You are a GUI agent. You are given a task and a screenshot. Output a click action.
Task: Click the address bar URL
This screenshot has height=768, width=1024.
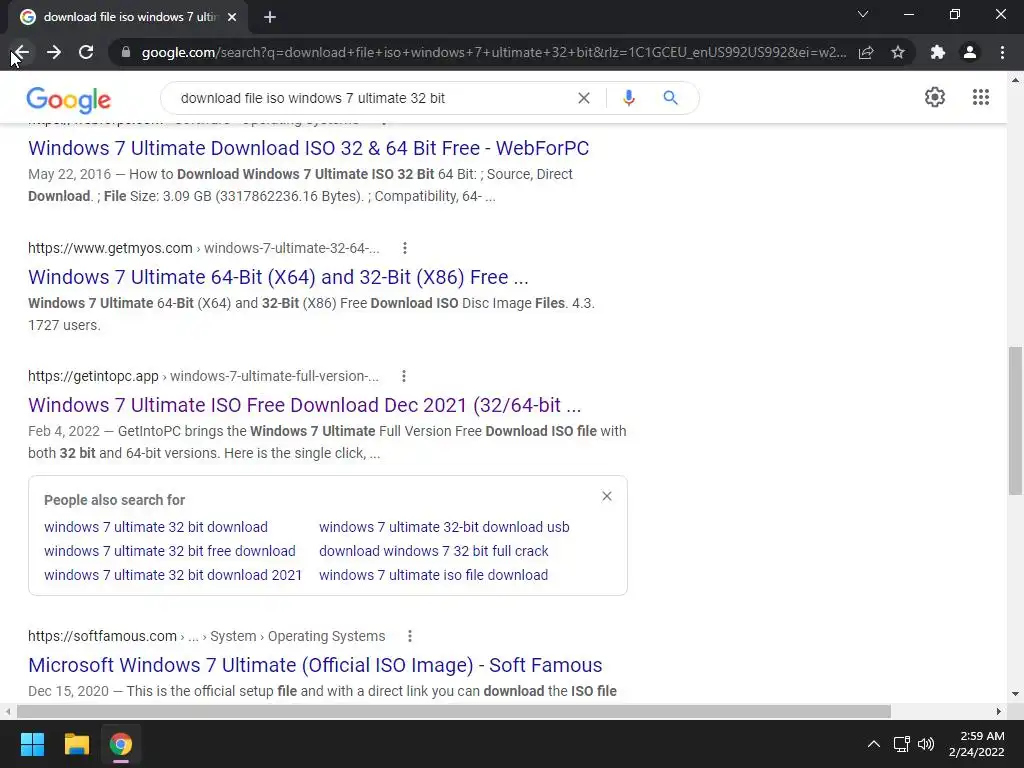click(494, 52)
